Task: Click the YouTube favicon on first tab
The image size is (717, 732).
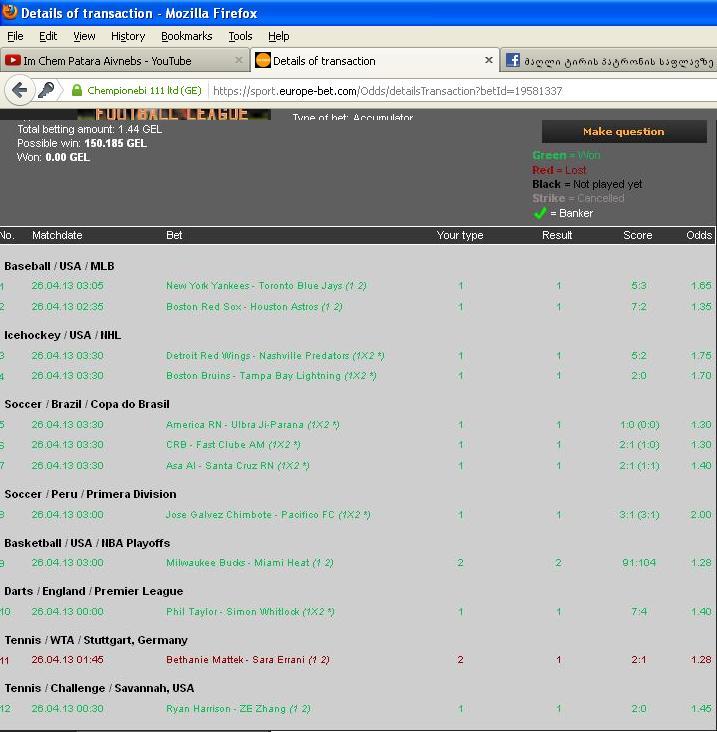Action: pos(12,61)
